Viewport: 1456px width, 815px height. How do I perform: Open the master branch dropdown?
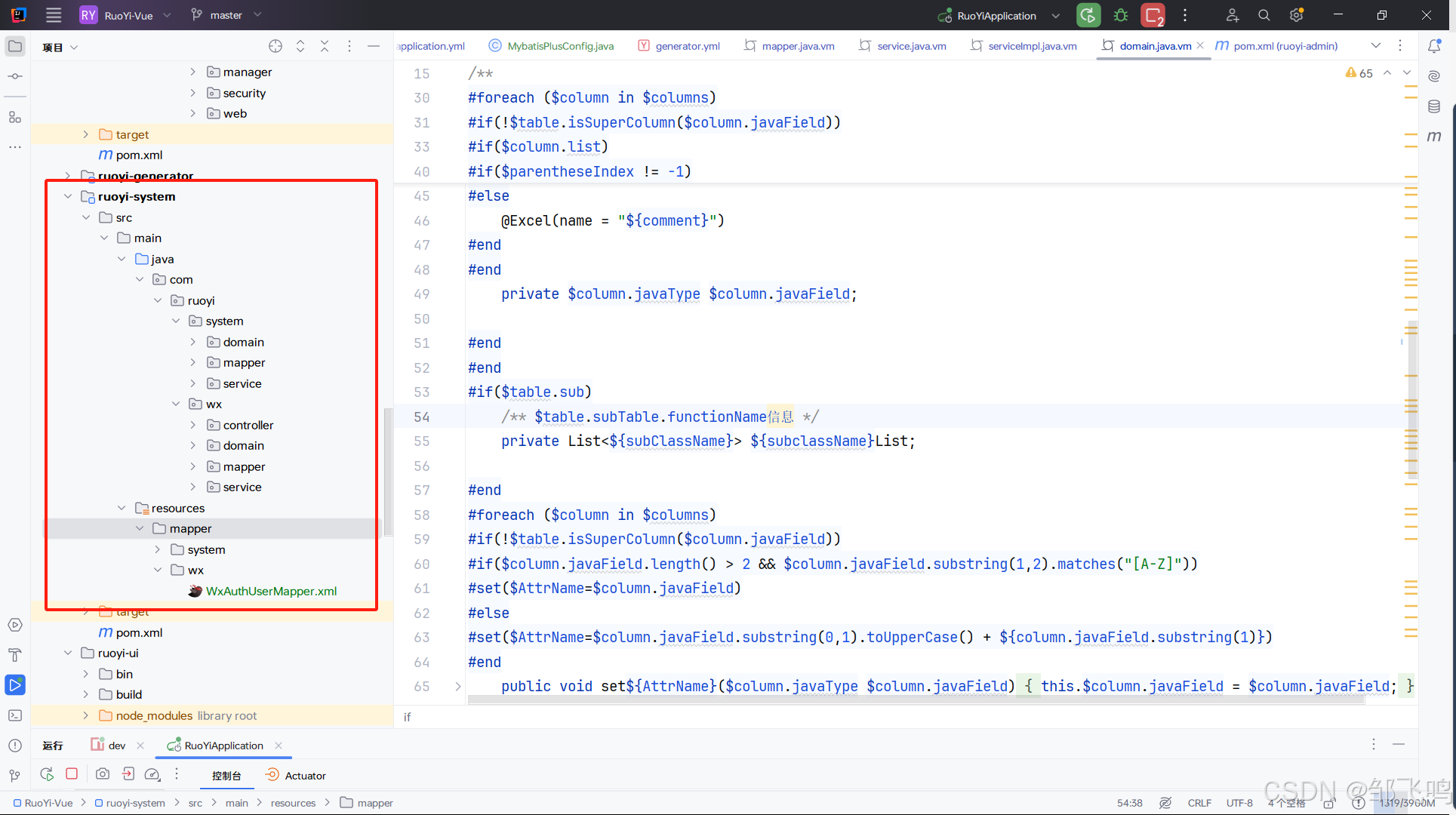(x=226, y=15)
